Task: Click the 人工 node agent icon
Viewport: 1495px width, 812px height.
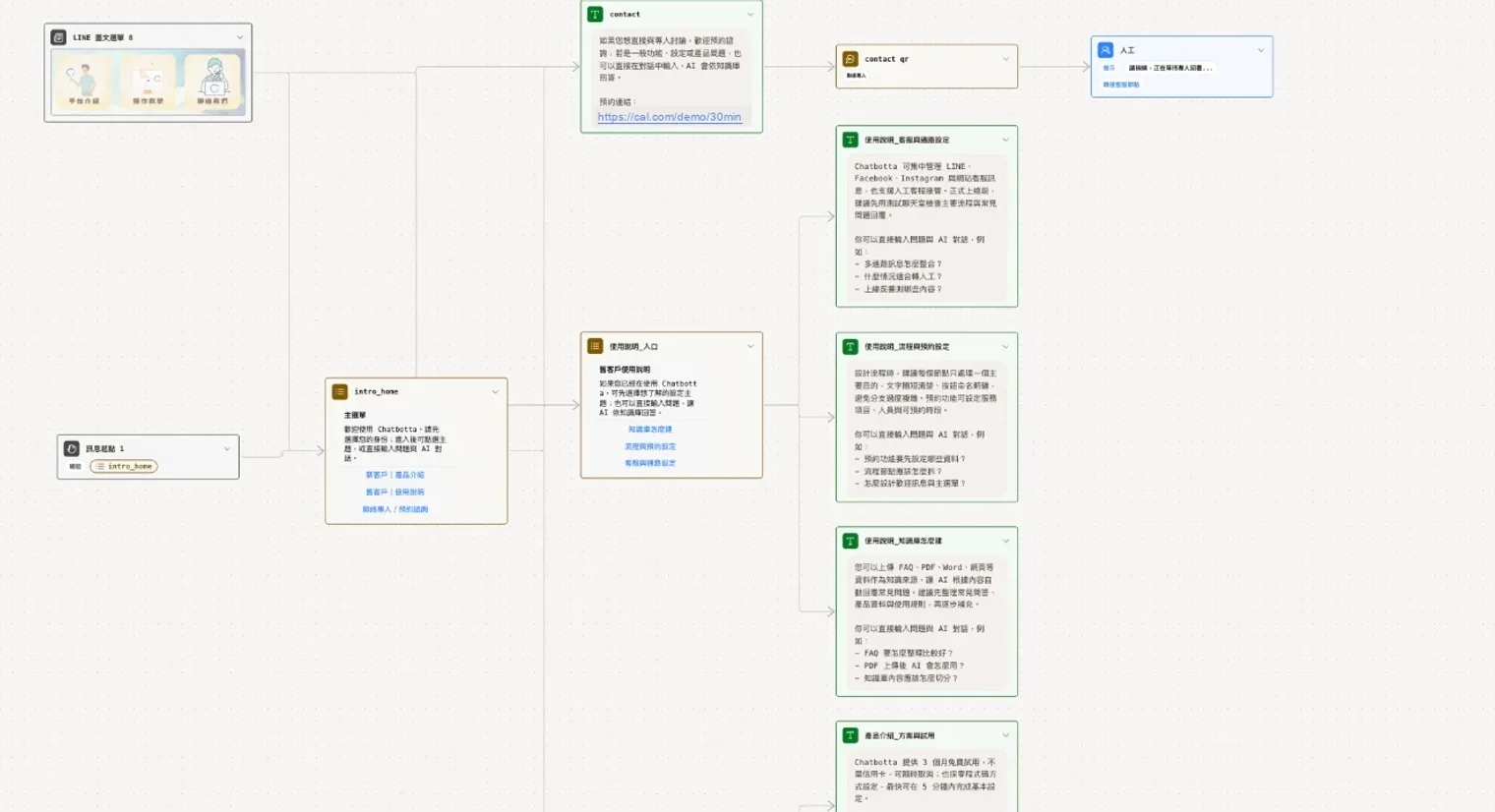Action: 1106,50
